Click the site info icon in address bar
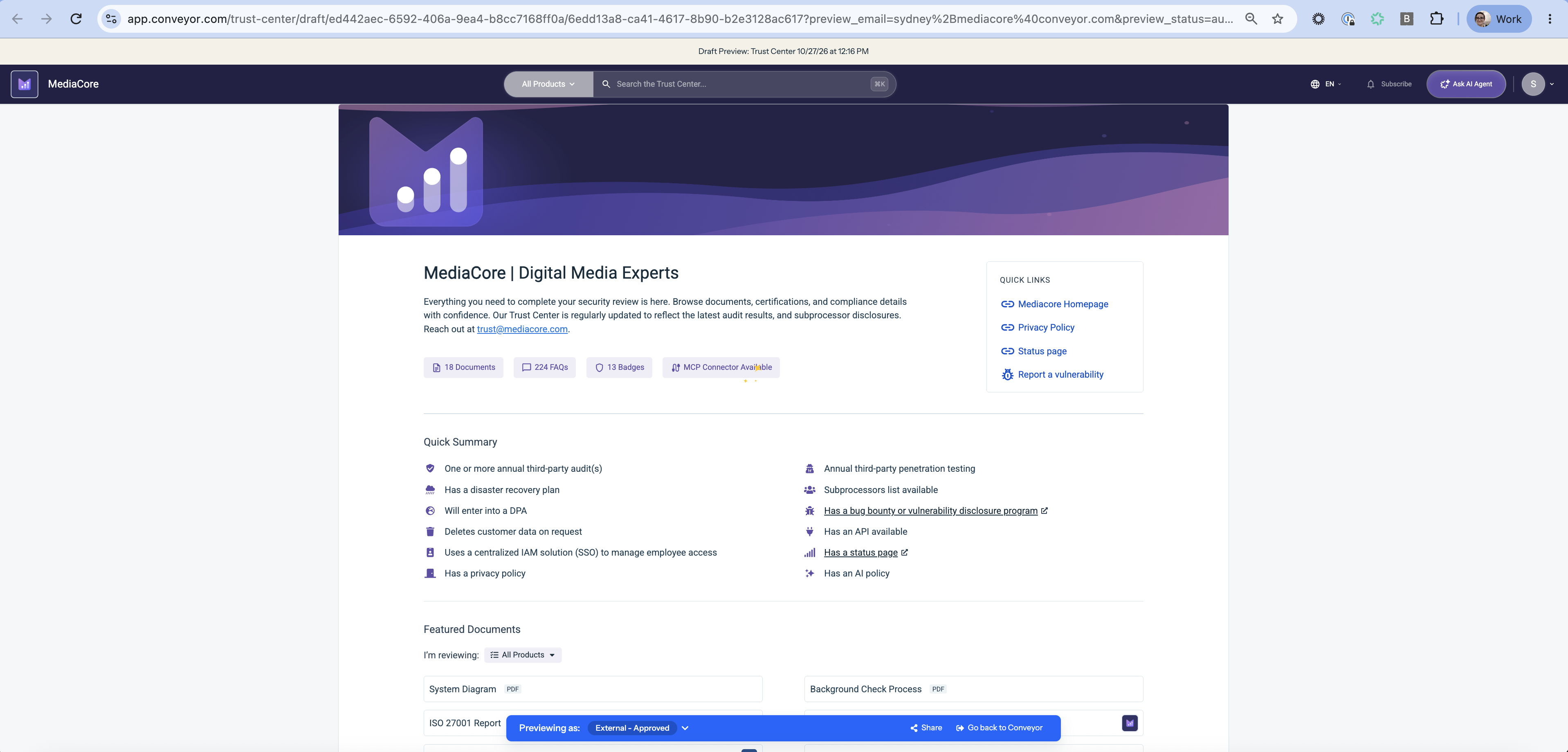Image resolution: width=1568 pixels, height=752 pixels. [x=111, y=19]
